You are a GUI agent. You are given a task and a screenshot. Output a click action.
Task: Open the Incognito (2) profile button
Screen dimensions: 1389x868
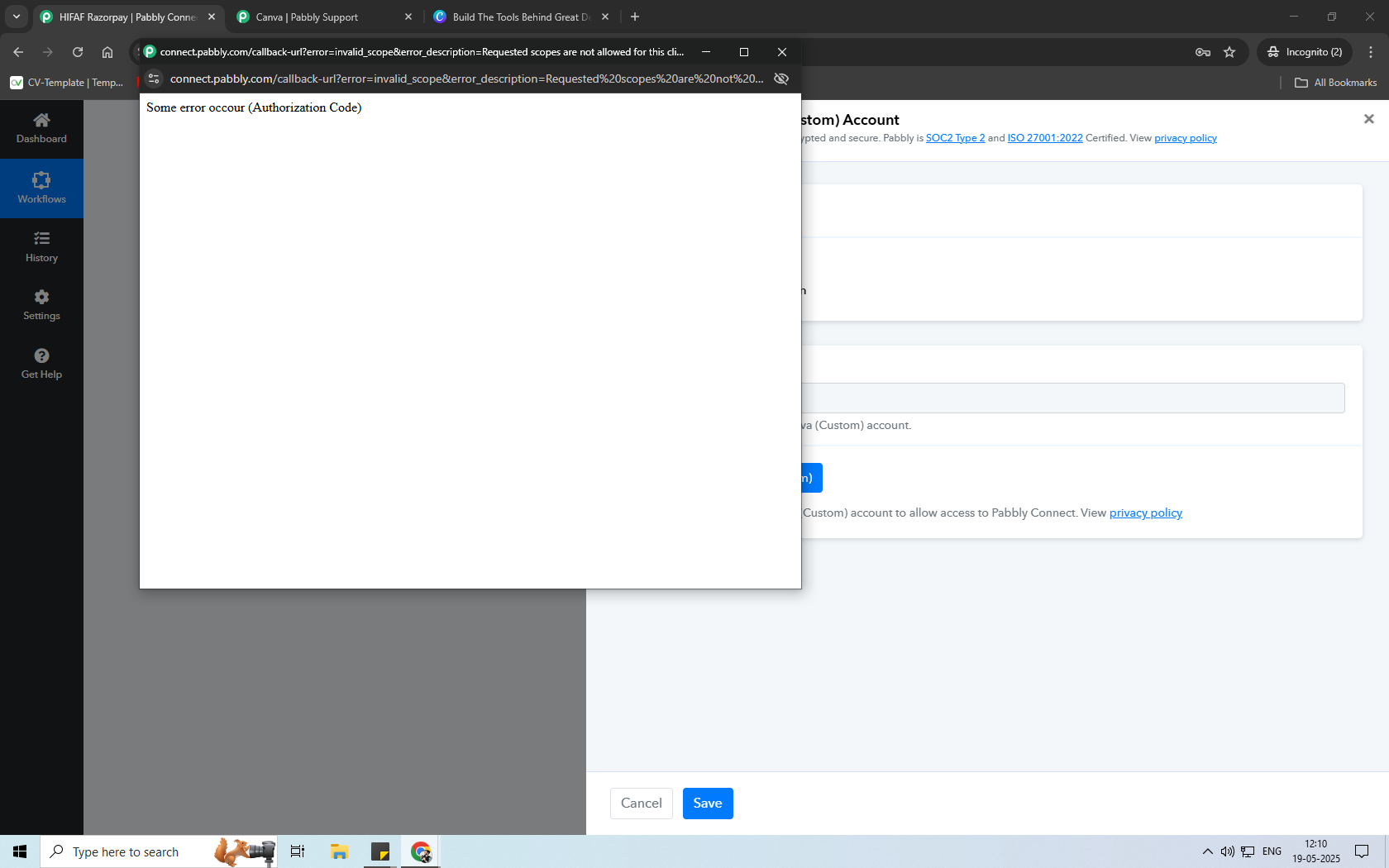(x=1305, y=52)
